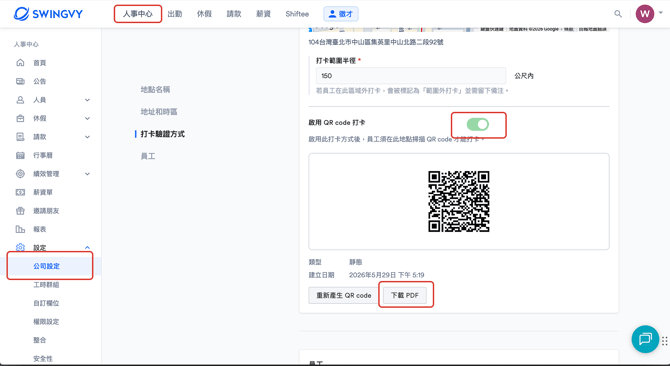Viewport: 670px width, 366px height.
Task: Click the 公告 announcement icon
Action: (20, 81)
